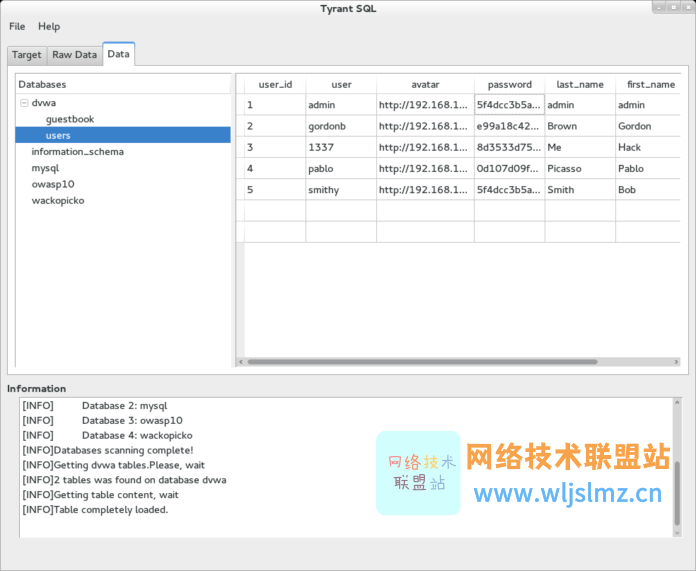Viewport: 696px width, 571px height.
Task: Select password hash 8d3533d75... cell
Action: click(510, 147)
